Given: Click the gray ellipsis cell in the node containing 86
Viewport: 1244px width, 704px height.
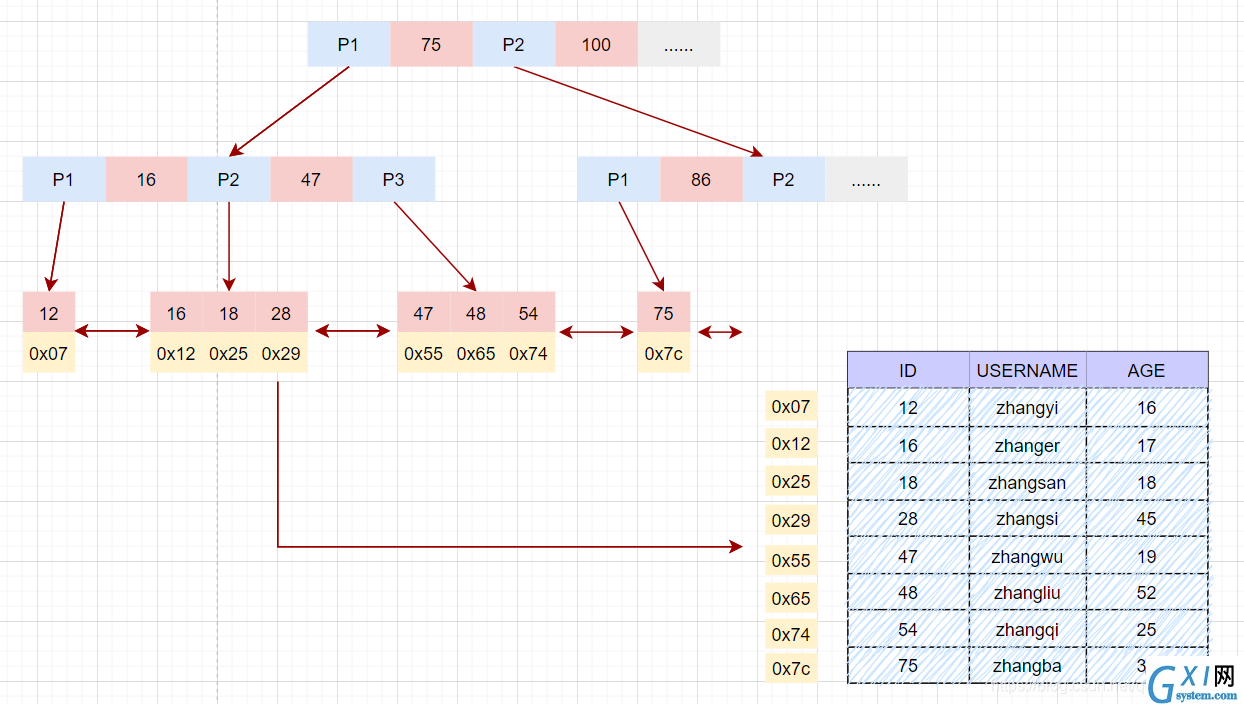Looking at the screenshot, I should 866,179.
